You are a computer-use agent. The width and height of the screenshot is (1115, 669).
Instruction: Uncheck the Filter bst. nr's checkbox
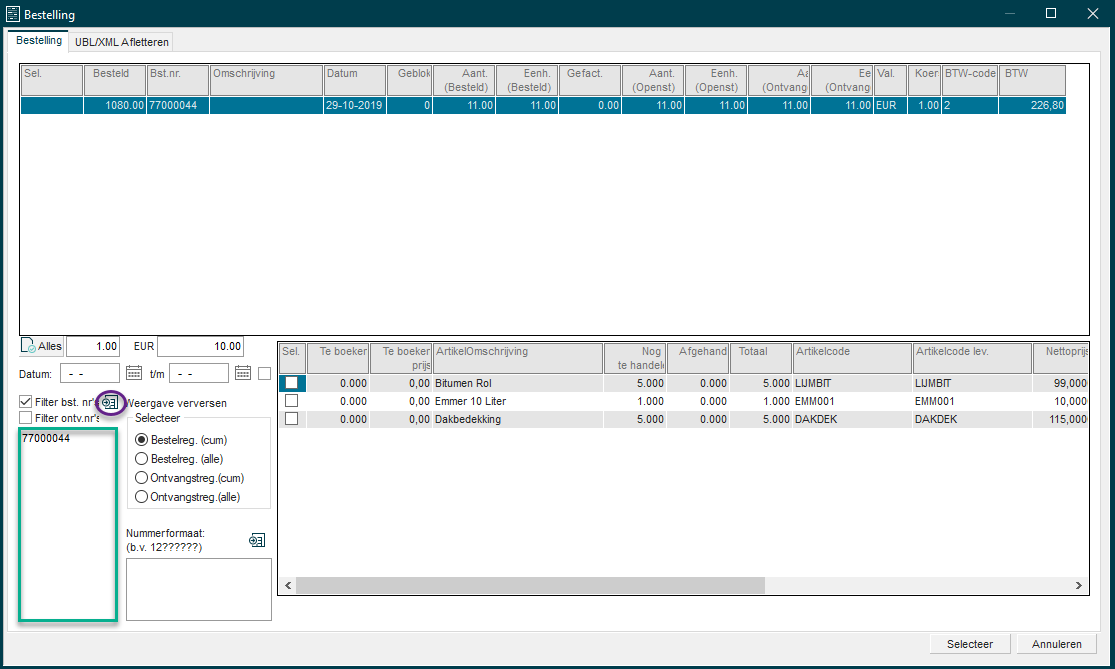point(26,402)
